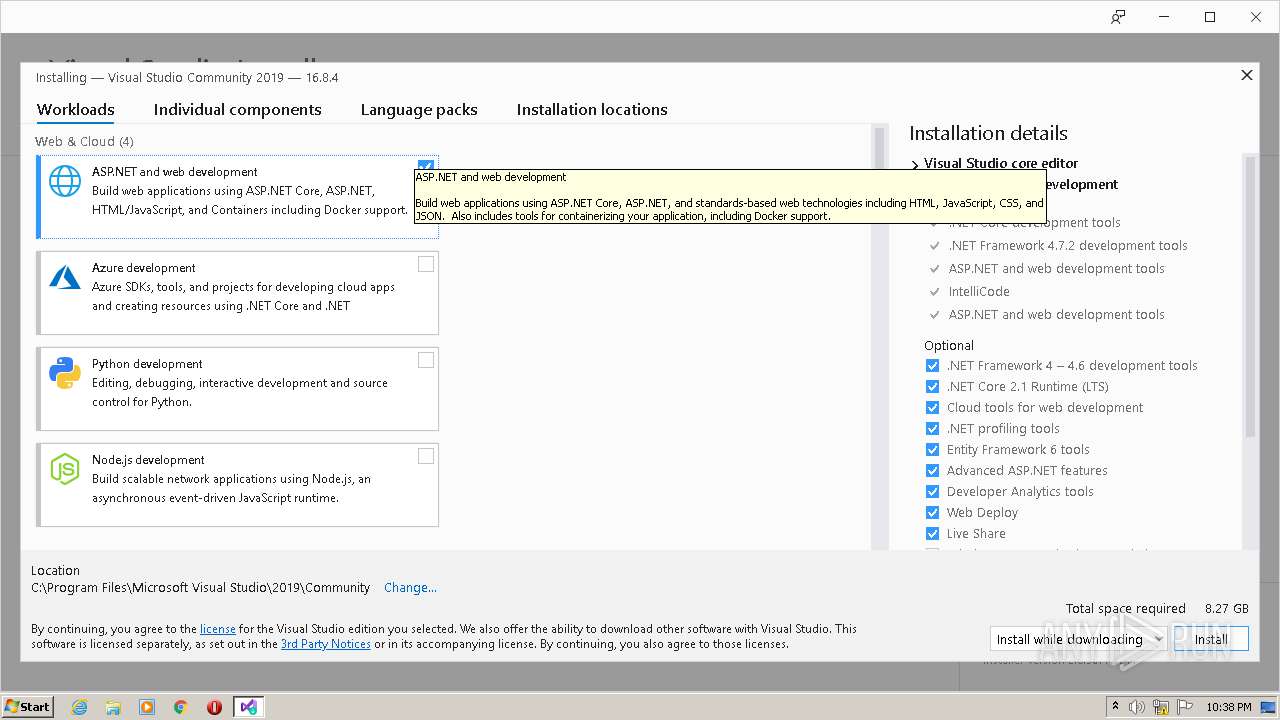
Task: Open the Install while downloading dropdown
Action: coord(1078,639)
